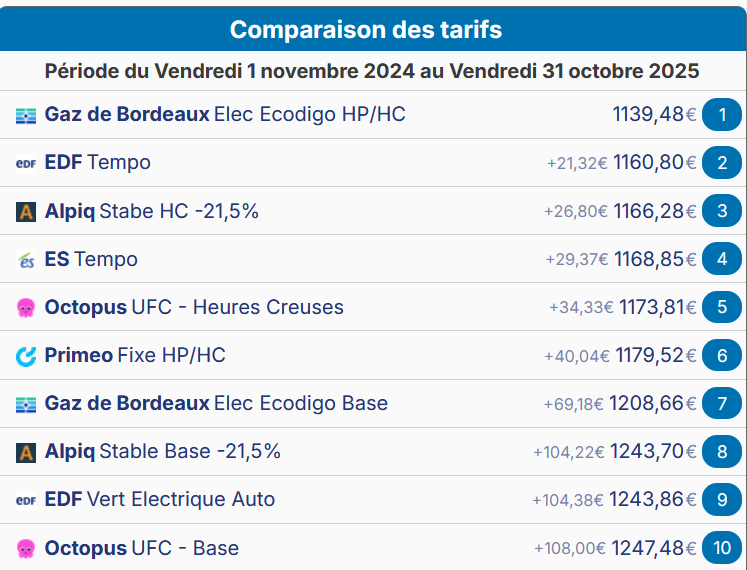Click the Comparaison des tarifs header
This screenshot has height=570, width=747.
[366, 29]
